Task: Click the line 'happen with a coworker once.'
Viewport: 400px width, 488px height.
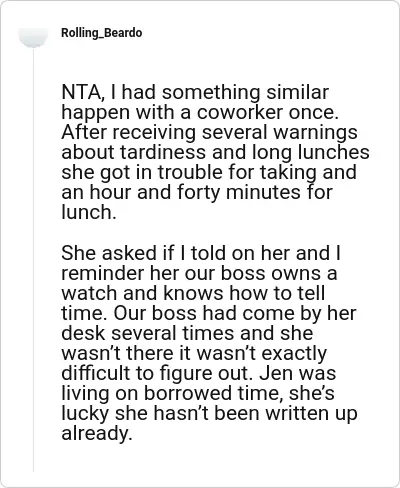Action: point(200,112)
